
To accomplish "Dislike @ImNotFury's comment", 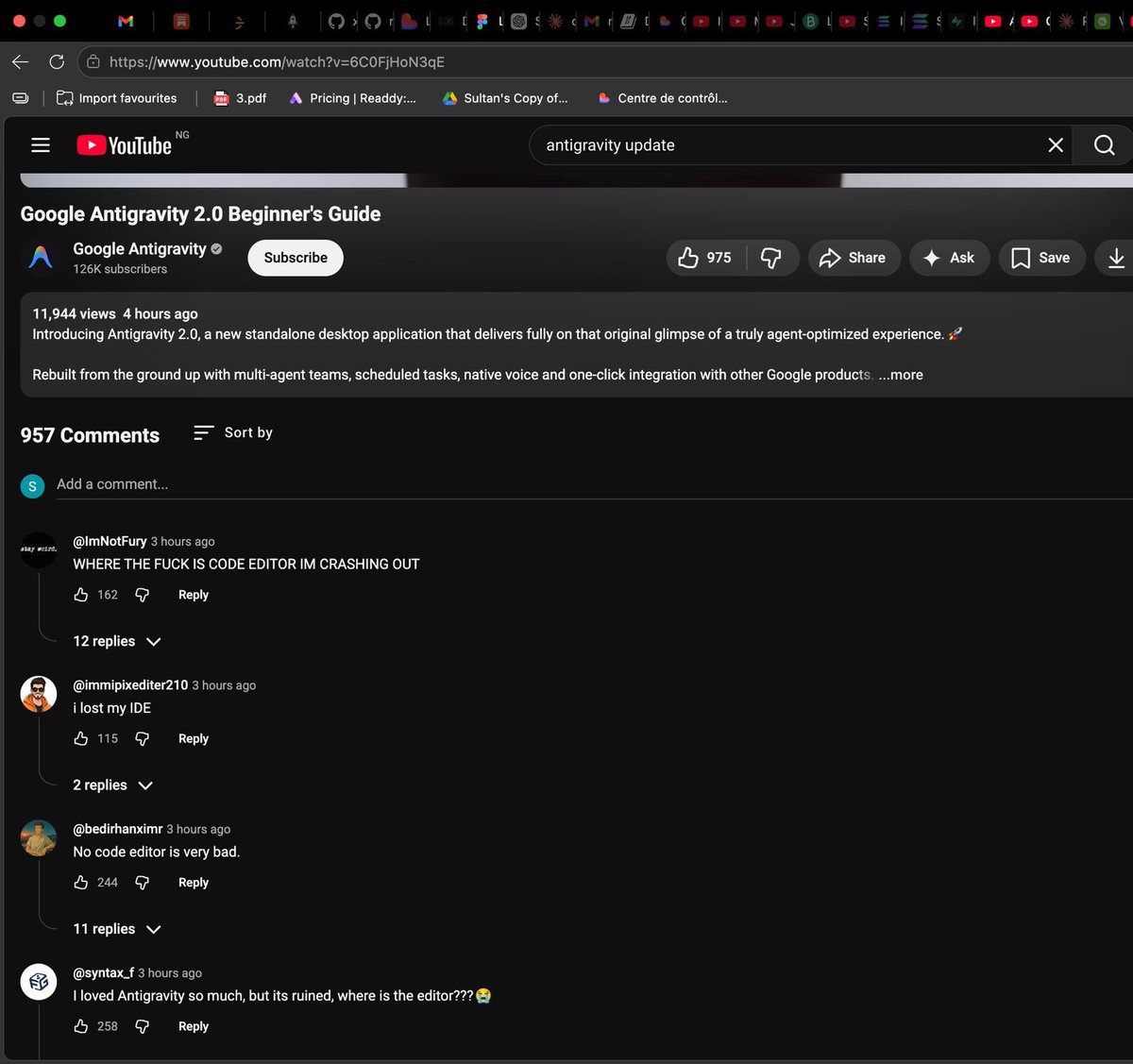I will [142, 595].
